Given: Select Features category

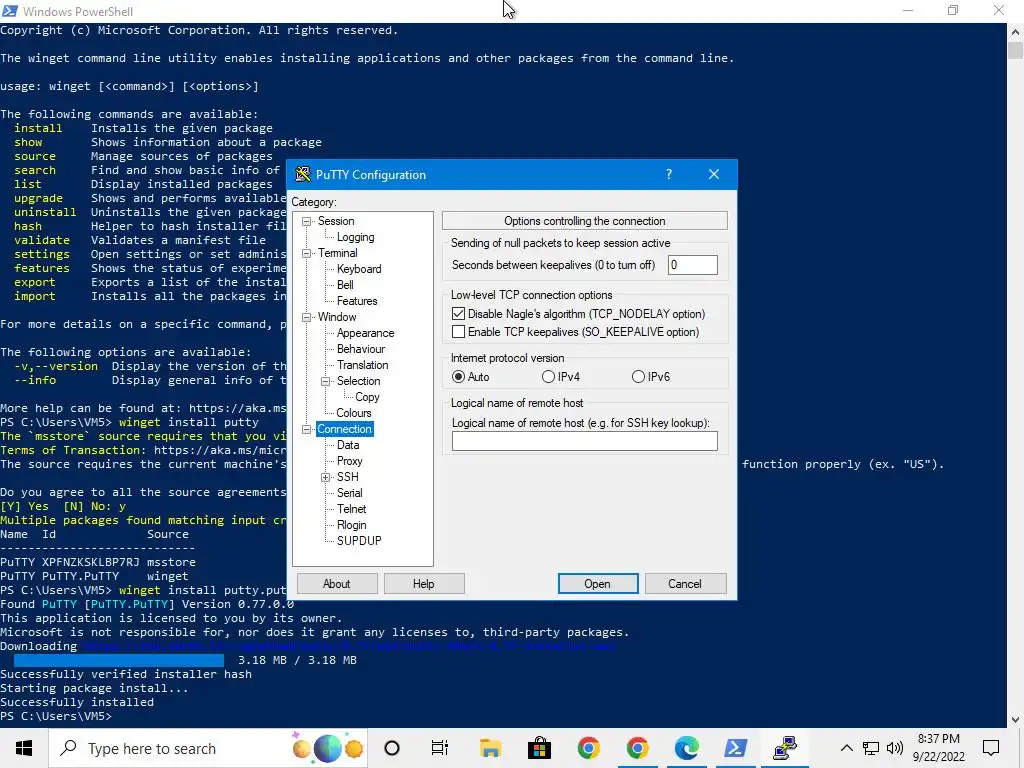Looking at the screenshot, I should (x=357, y=301).
